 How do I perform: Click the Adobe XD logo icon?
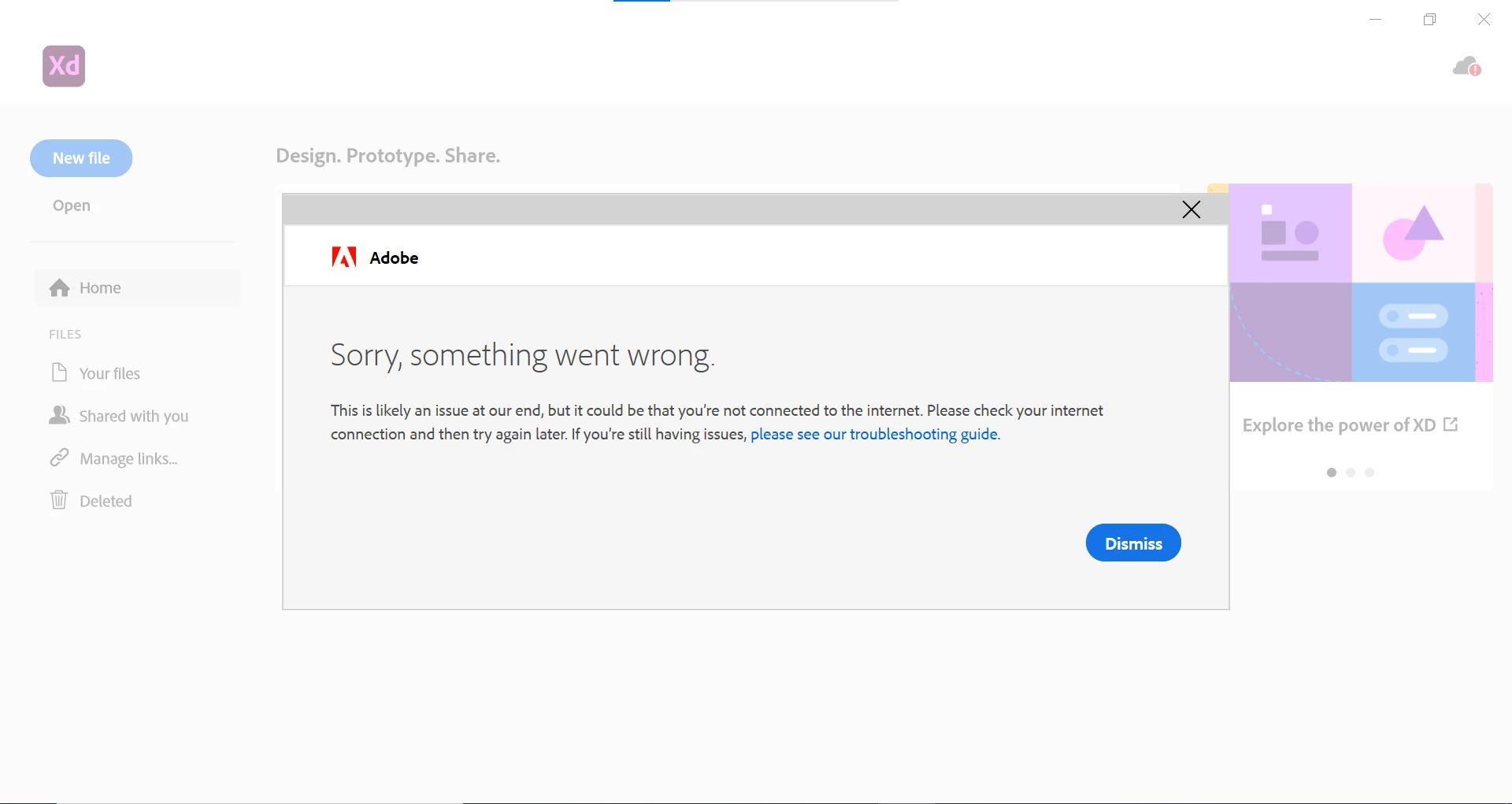pos(64,66)
